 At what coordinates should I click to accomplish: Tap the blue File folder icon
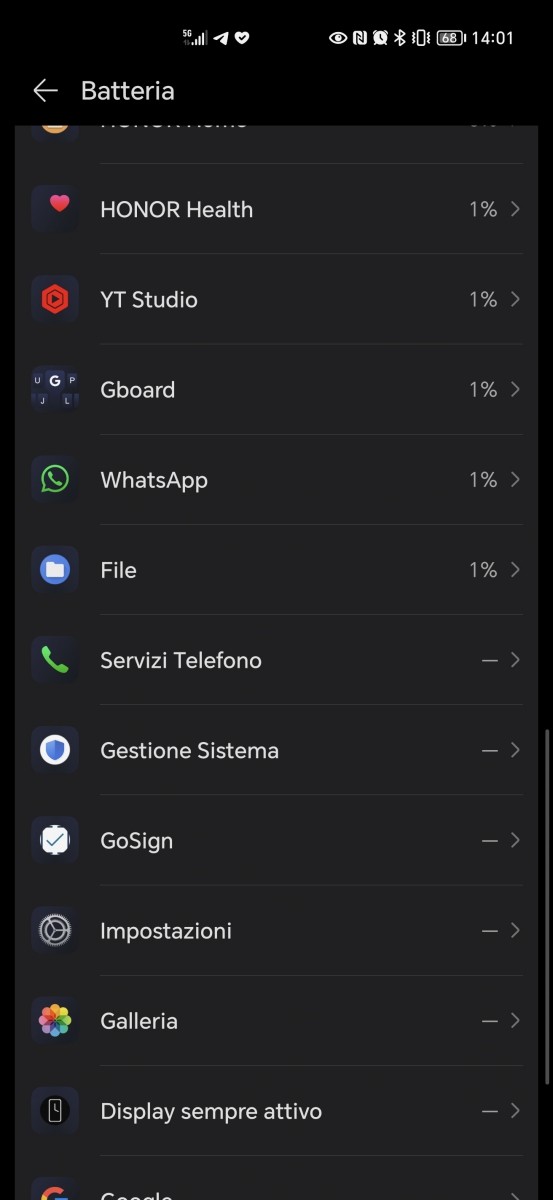(55, 569)
